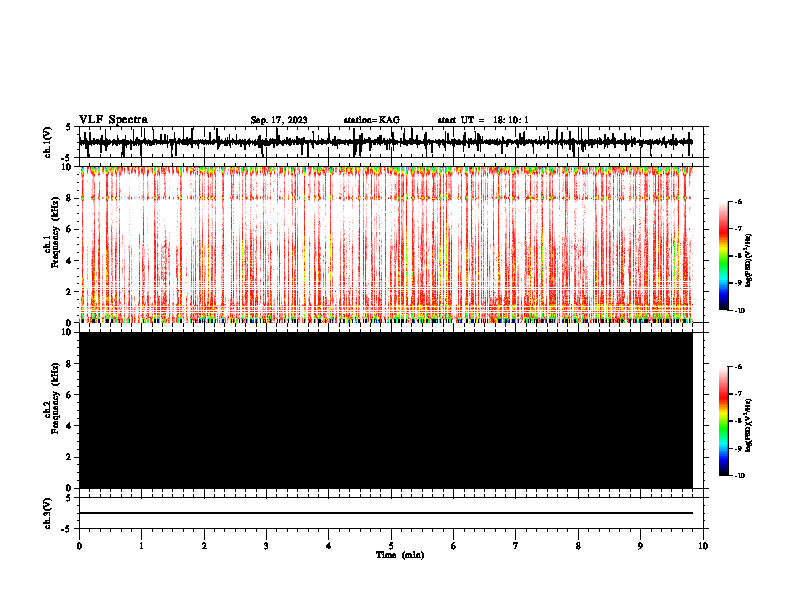Click the "-10" label on ch.1 colorbar

[739, 310]
